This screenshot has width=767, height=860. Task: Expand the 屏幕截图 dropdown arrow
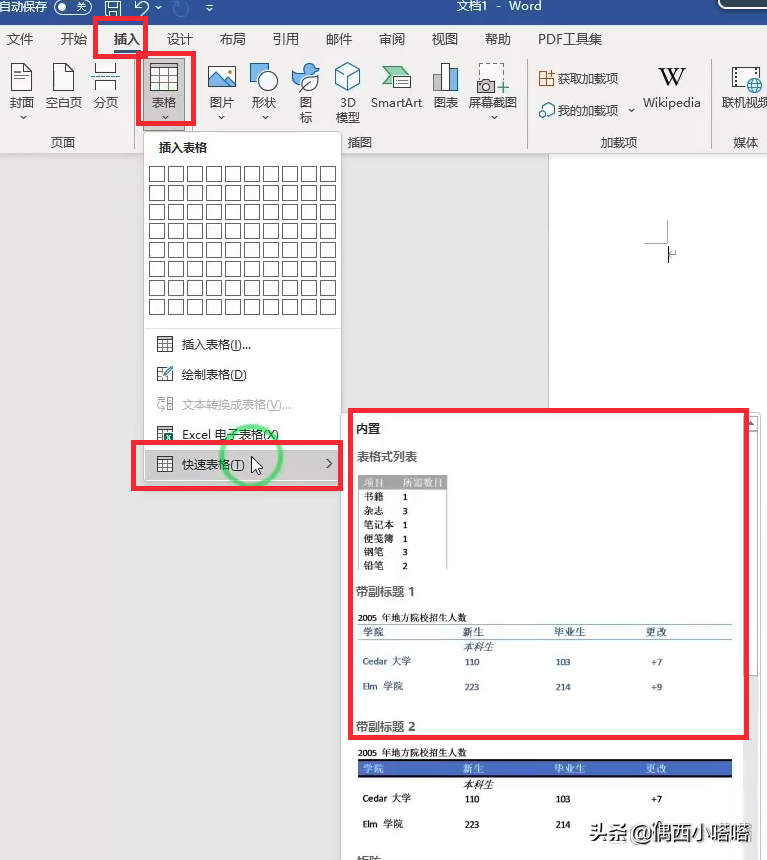(x=494, y=117)
